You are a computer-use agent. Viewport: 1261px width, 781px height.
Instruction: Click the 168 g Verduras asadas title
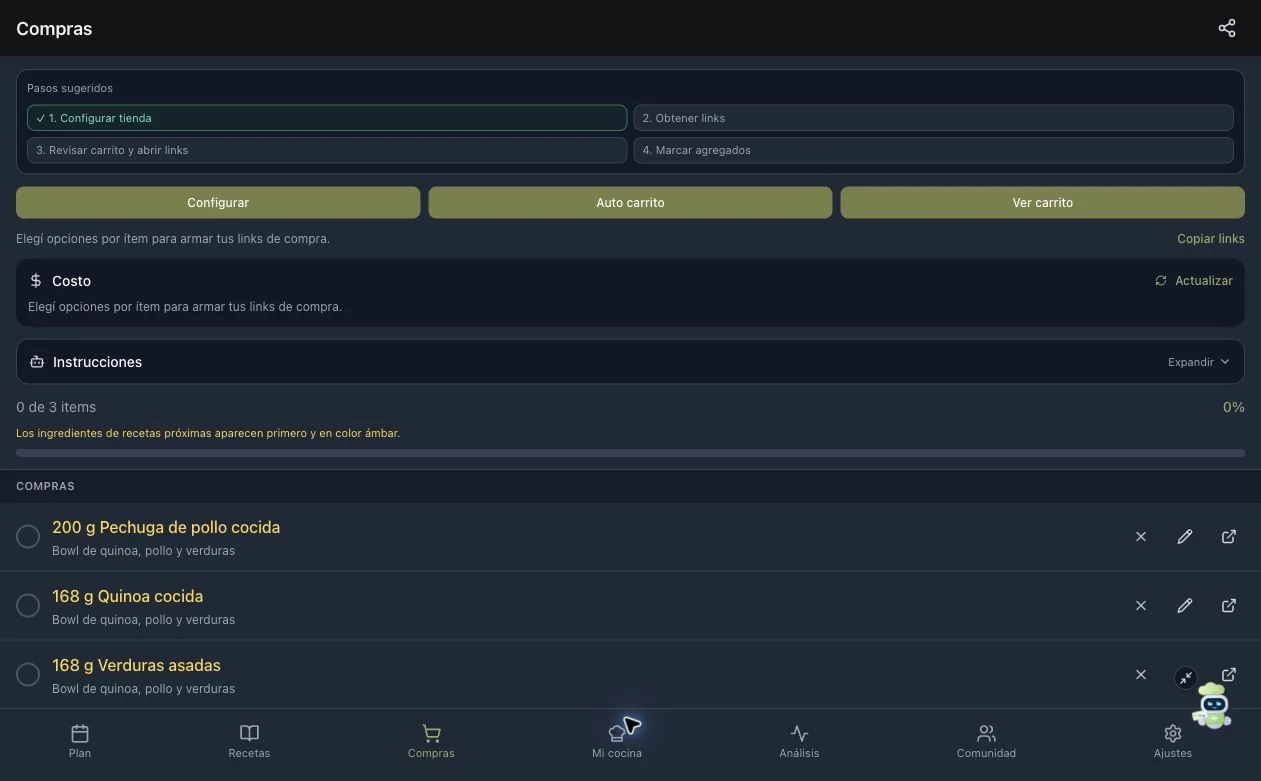136,665
